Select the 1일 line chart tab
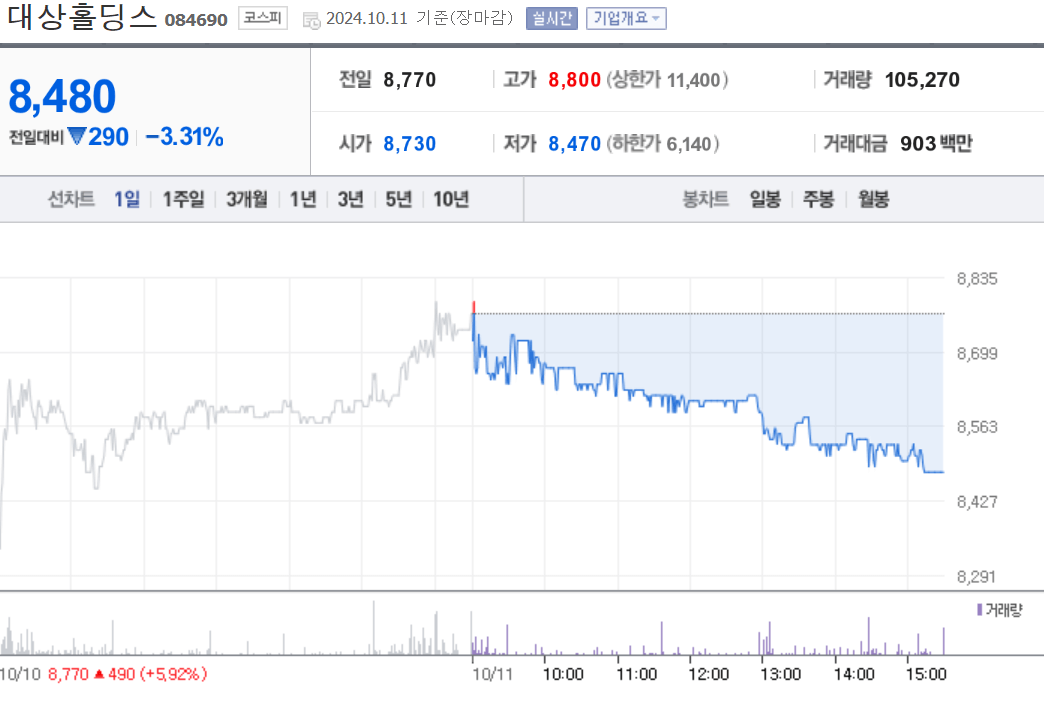Screen dimensions: 1044x710 [127, 199]
